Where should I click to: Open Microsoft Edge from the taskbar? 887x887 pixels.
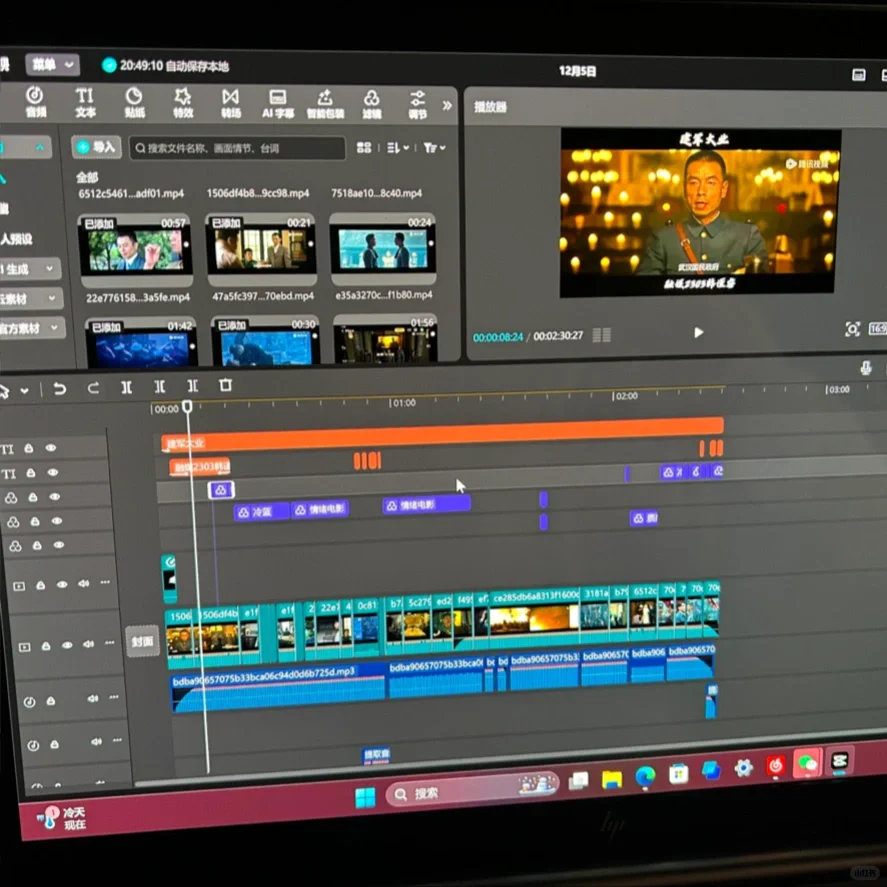tap(645, 776)
